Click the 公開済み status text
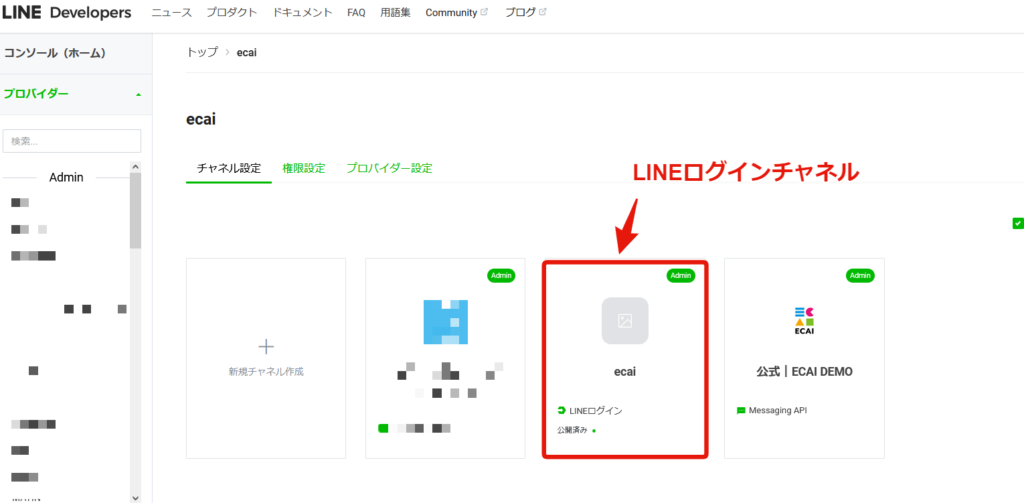This screenshot has height=503, width=1024. tap(572, 430)
